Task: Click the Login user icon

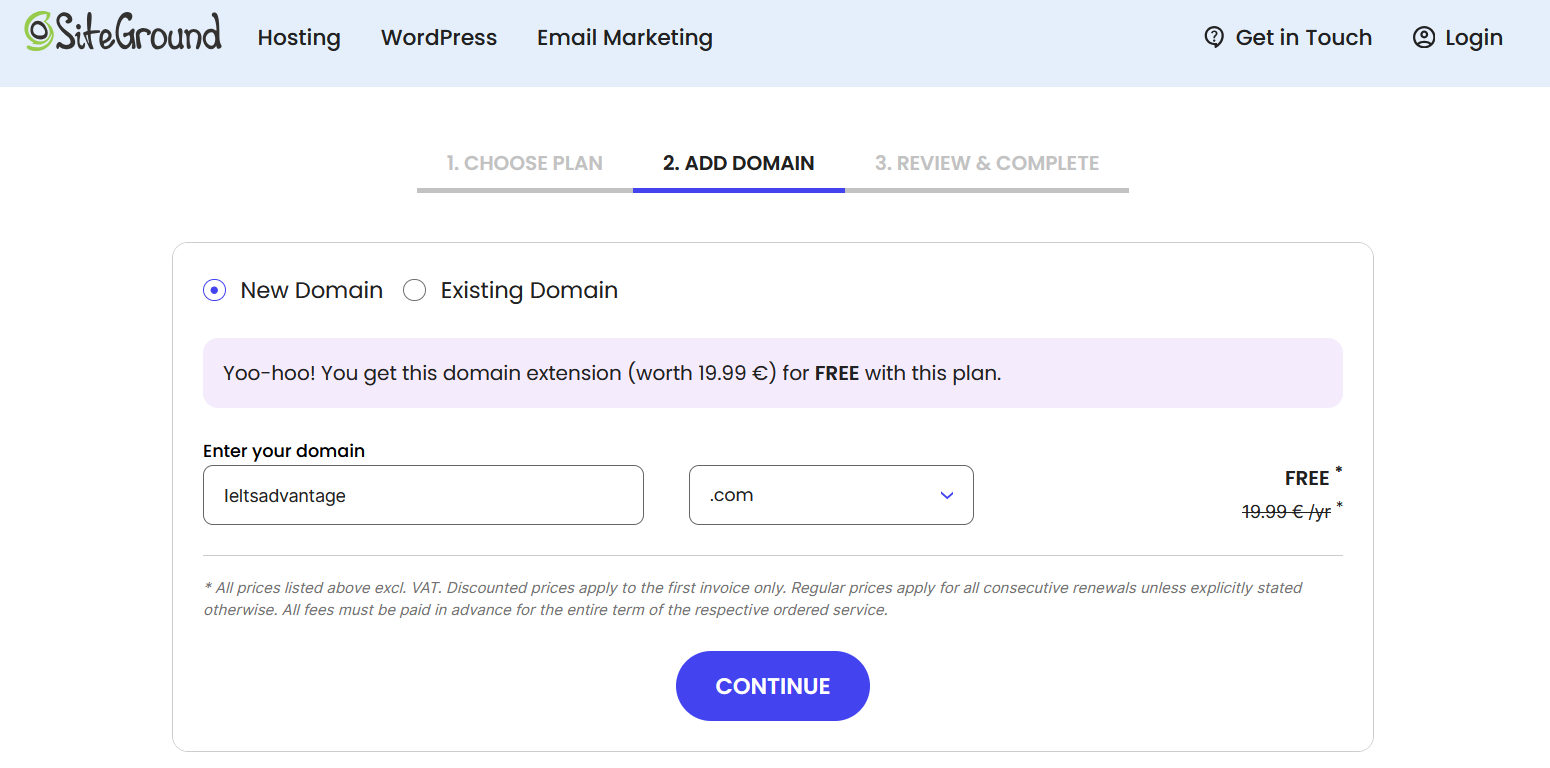Action: click(1424, 38)
